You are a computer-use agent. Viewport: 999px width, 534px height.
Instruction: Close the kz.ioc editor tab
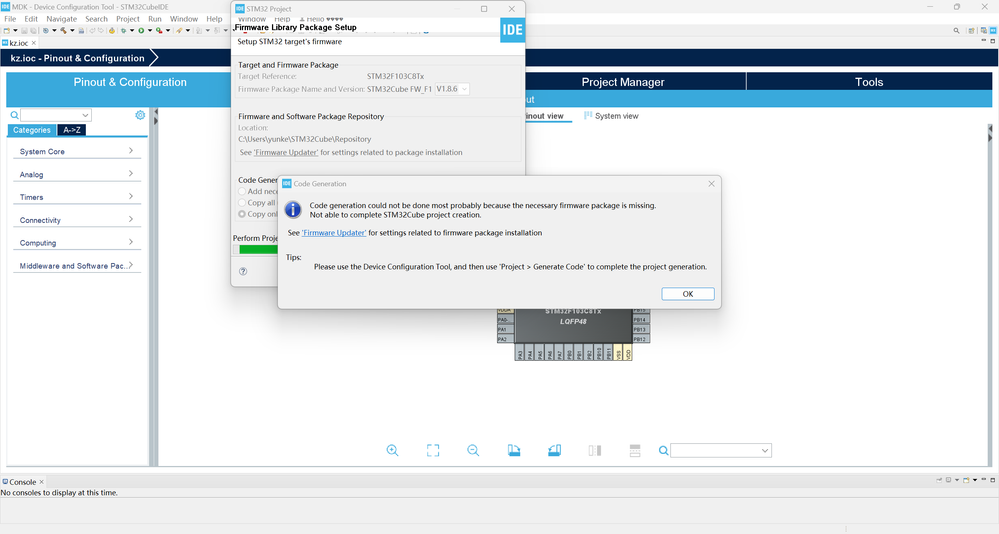point(34,43)
